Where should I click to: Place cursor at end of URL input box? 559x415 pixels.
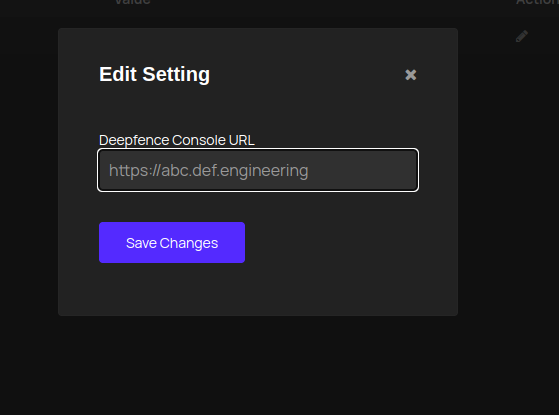click(406, 170)
